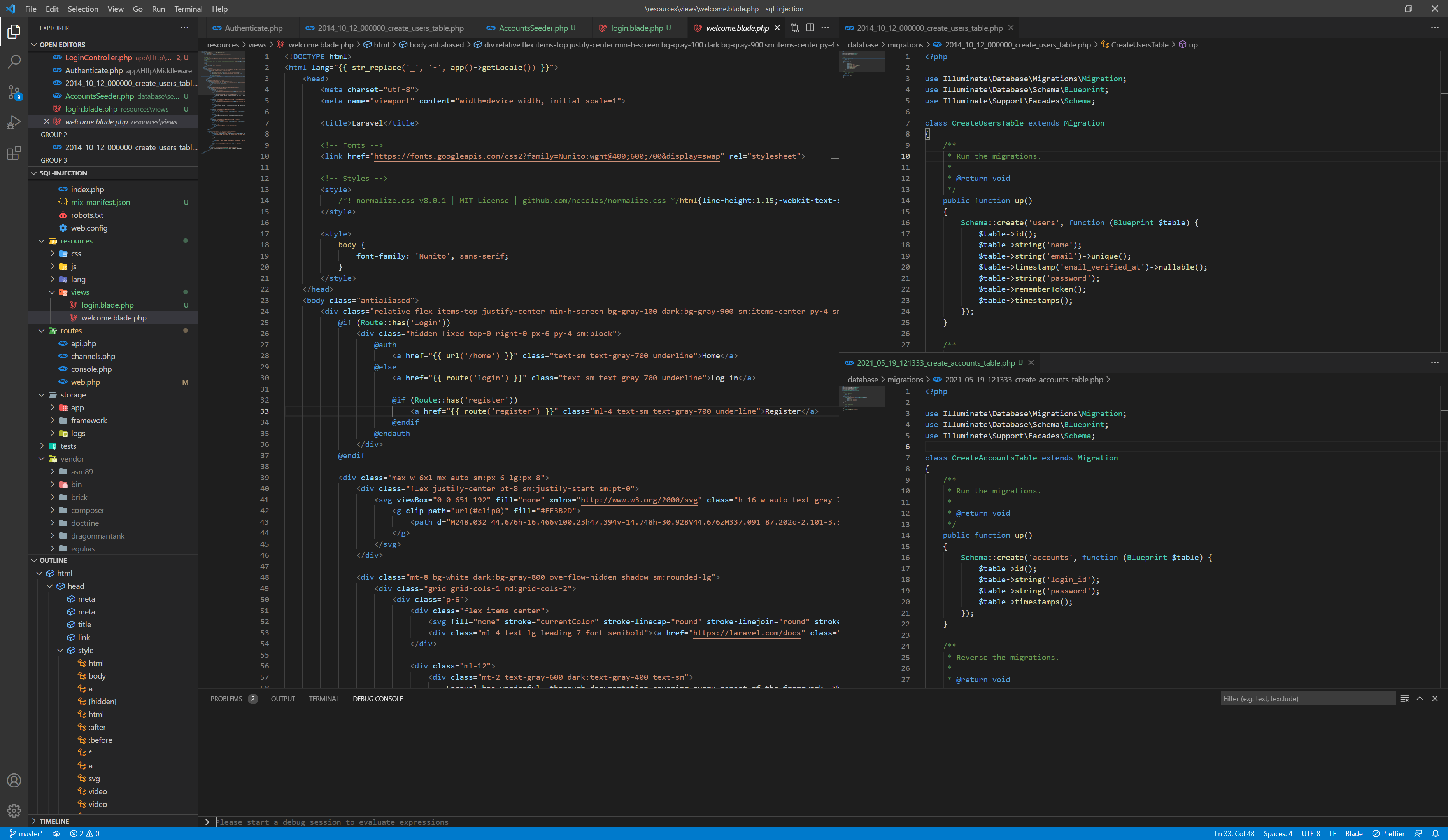
Task: Click the Prettier status bar item
Action: [1388, 833]
